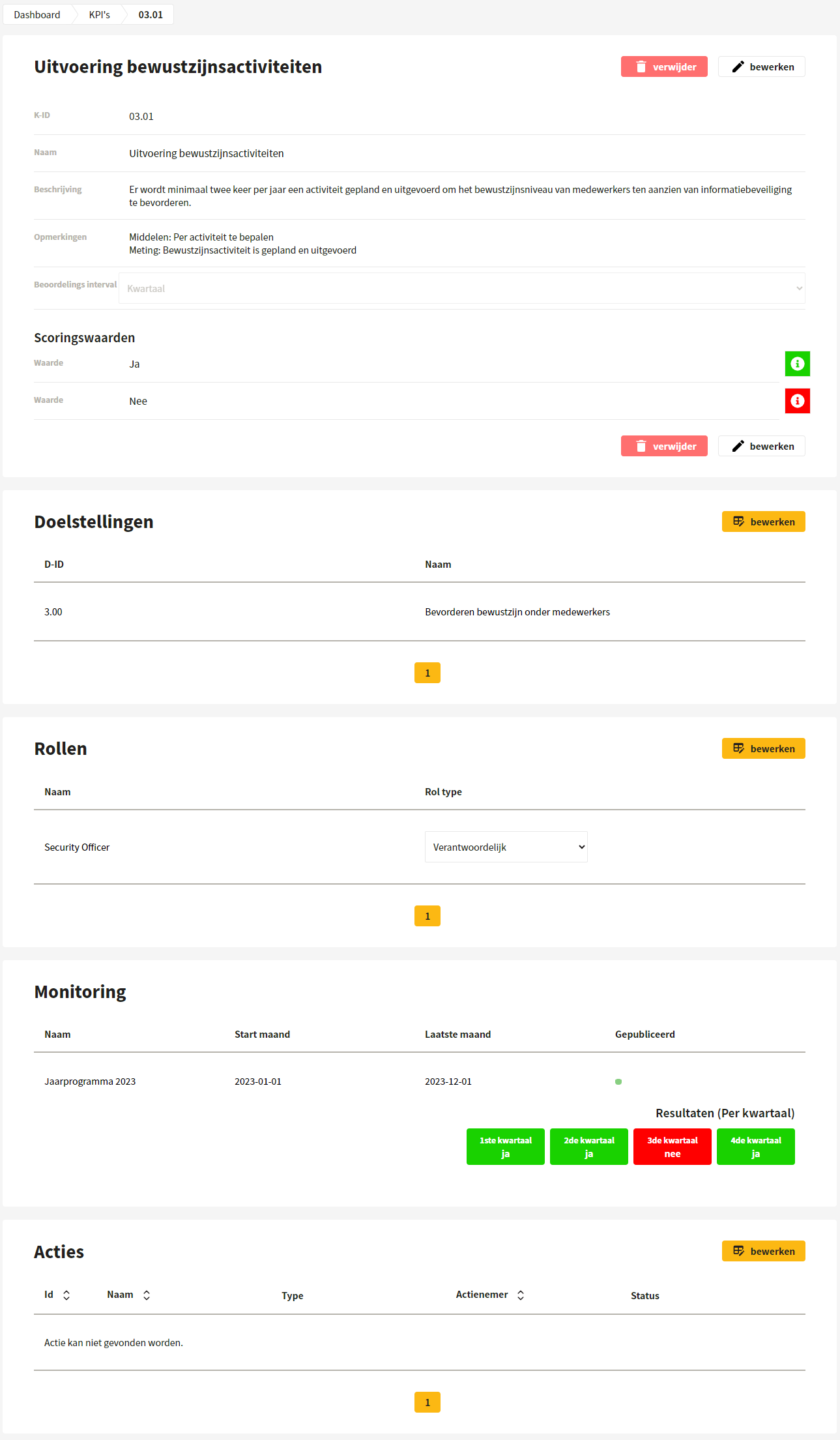
Task: Go to Dashboard breadcrumb
Action: click(x=37, y=14)
